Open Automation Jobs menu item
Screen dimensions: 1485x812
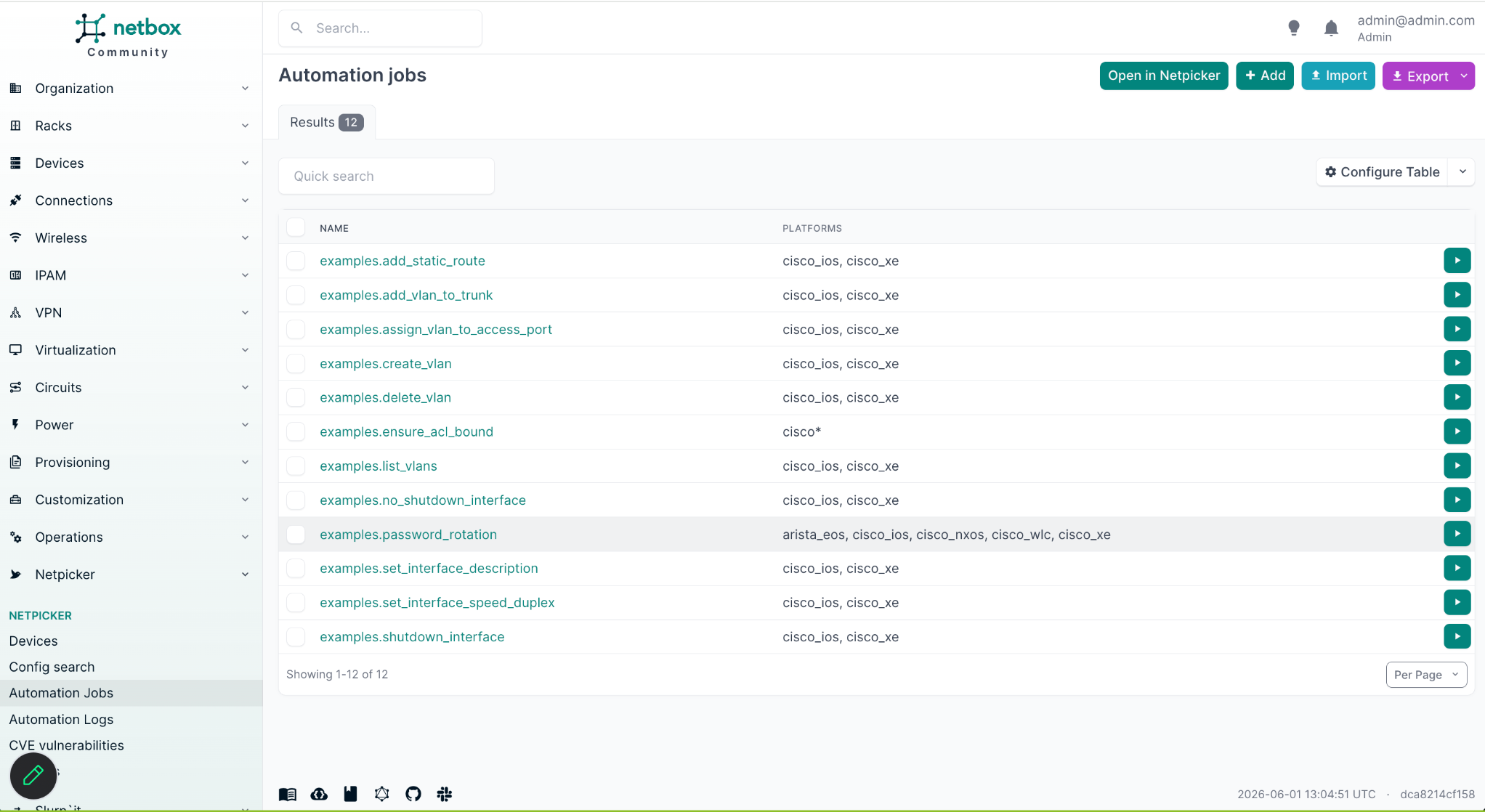click(x=61, y=693)
